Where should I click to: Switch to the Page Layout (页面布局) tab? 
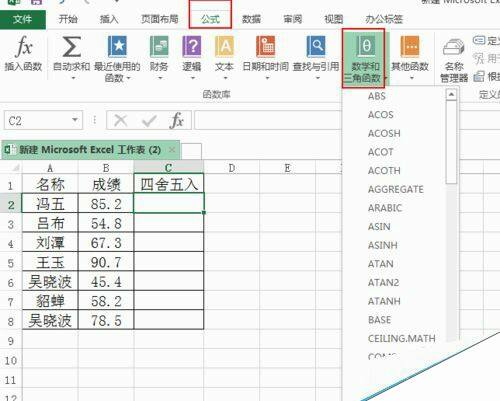(160, 19)
